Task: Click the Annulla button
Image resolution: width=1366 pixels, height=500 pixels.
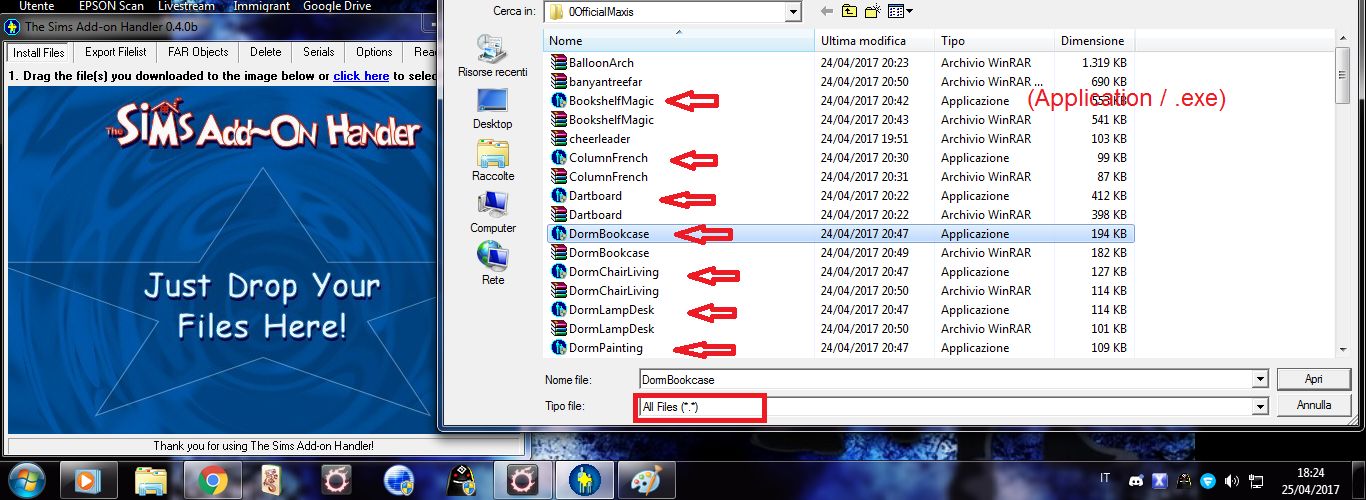Action: pos(1314,405)
